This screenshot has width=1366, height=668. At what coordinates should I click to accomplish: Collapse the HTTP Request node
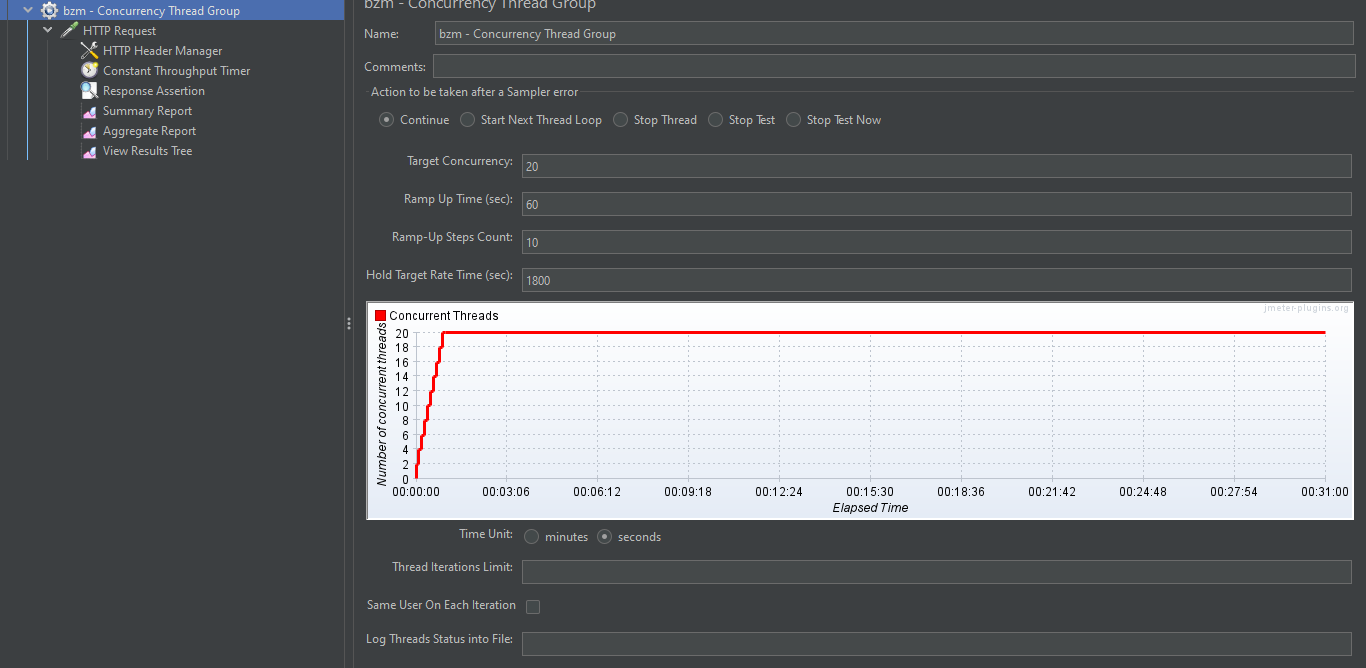pyautogui.click(x=47, y=30)
